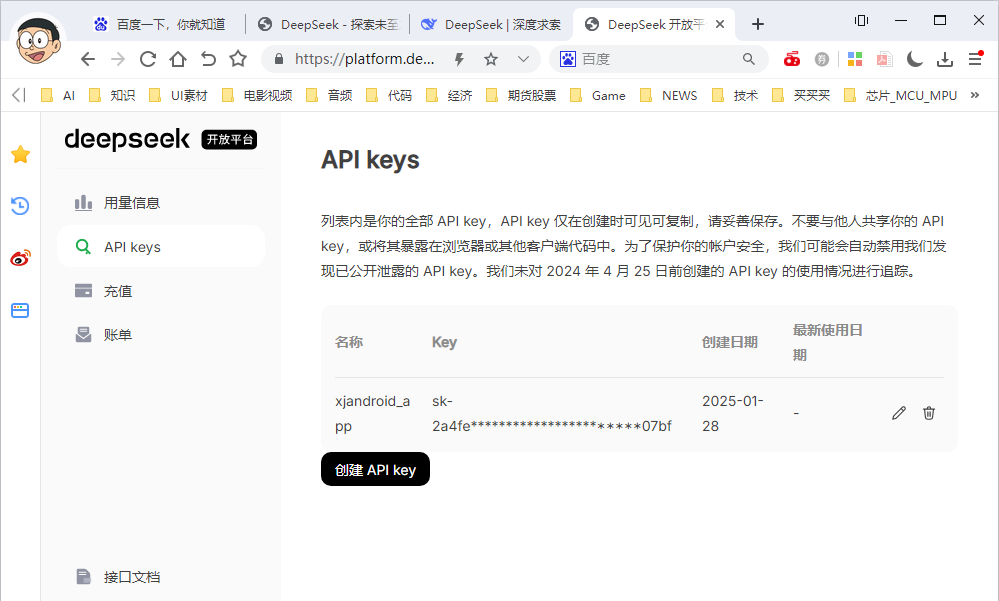Click the user avatar profile picture
The image size is (999, 601).
38,40
